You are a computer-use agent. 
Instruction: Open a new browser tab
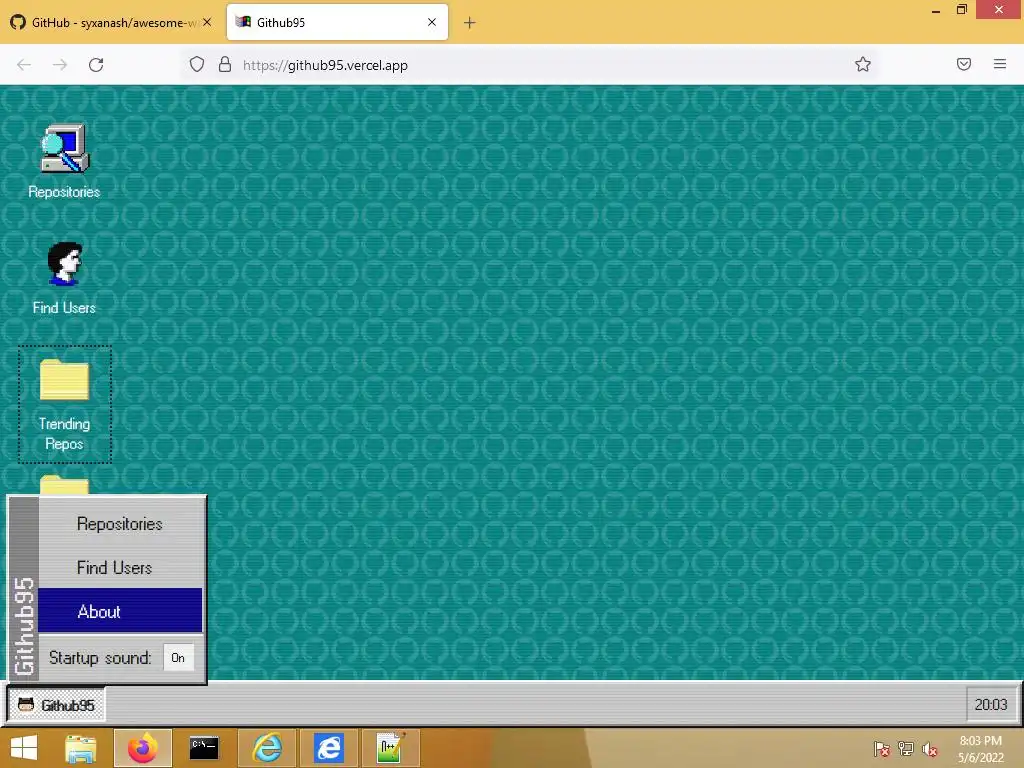[470, 23]
